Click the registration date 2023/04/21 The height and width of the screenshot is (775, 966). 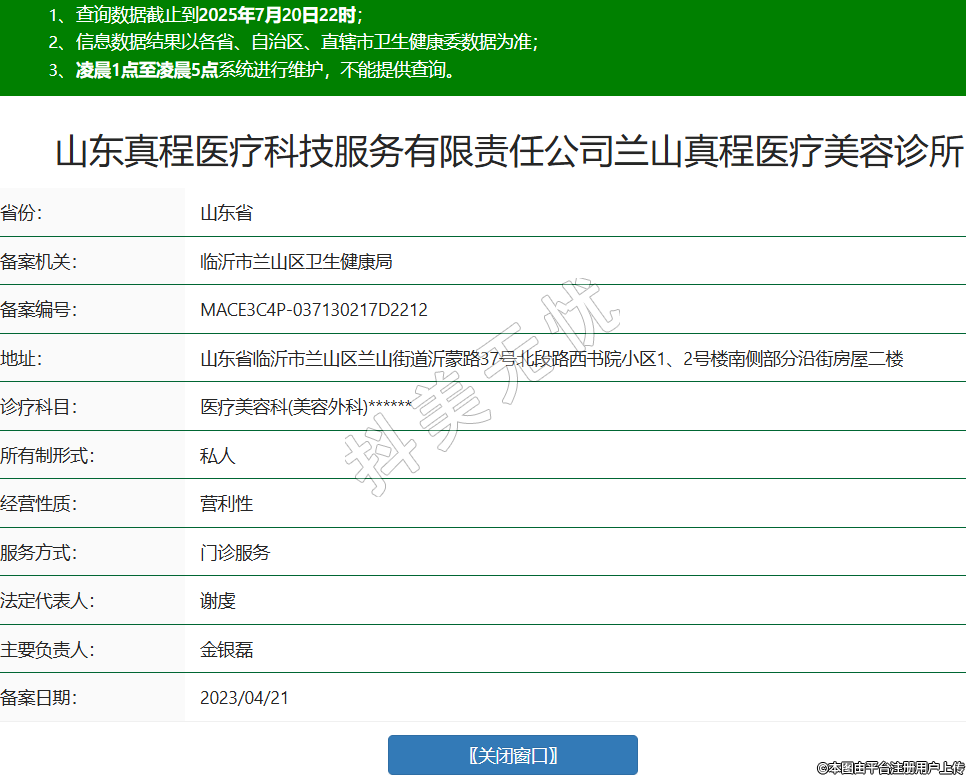click(244, 698)
